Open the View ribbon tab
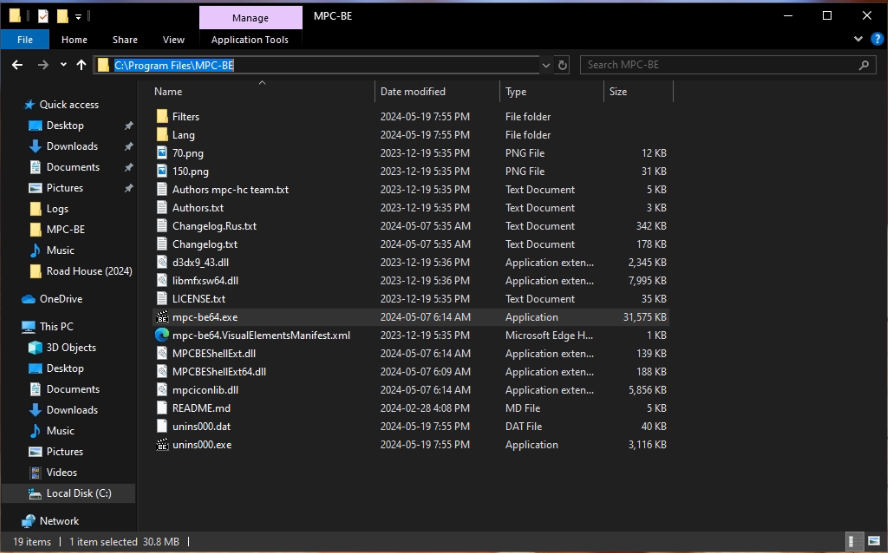888x553 pixels. pyautogui.click(x=173, y=40)
